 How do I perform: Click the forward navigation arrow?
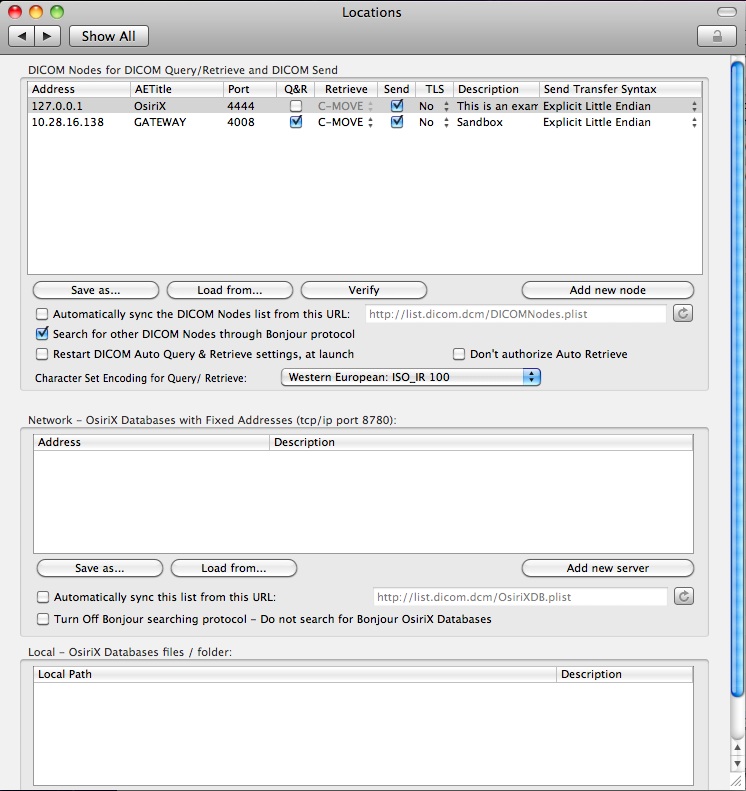point(49,36)
